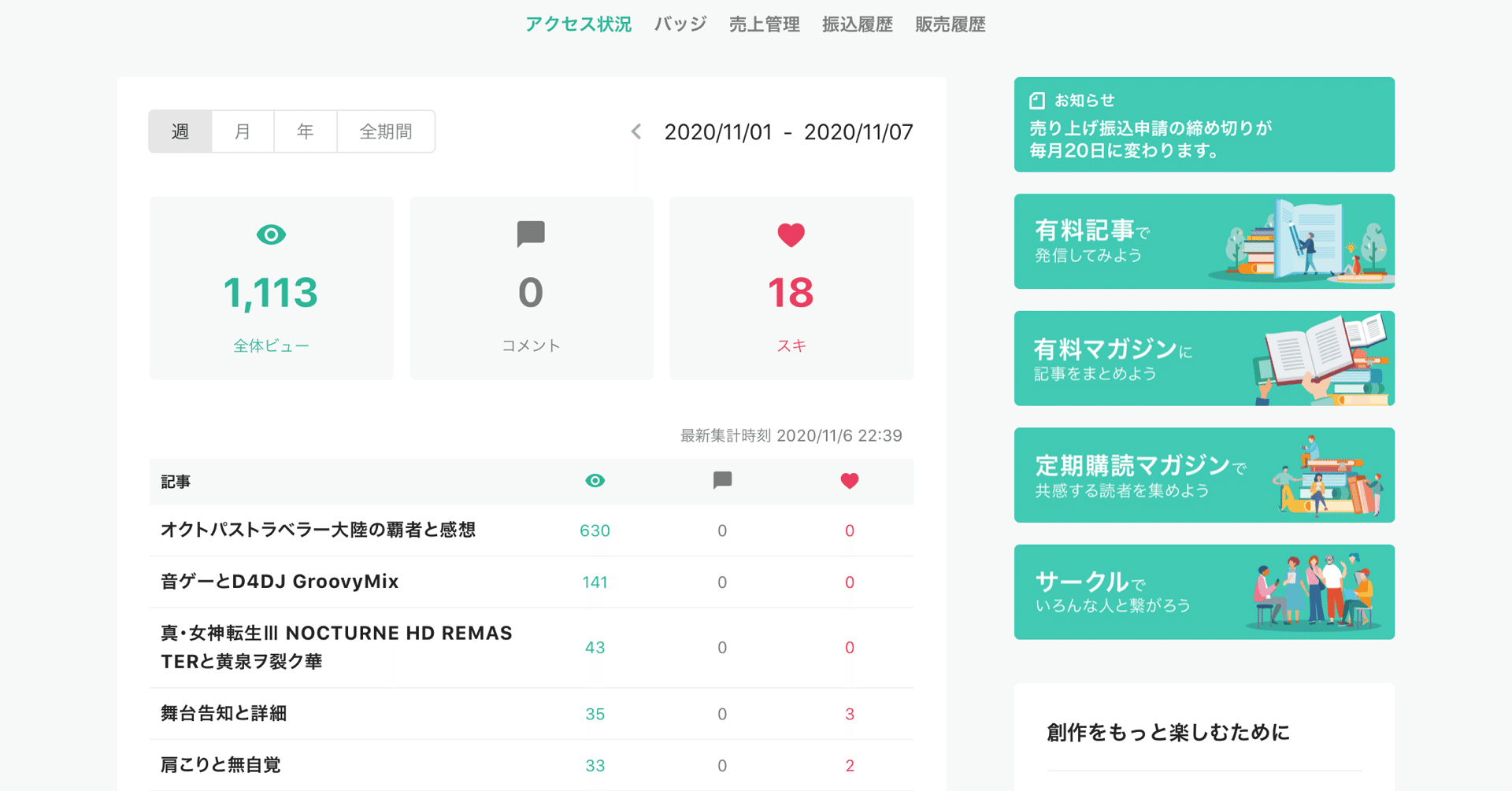Select the 年 period toggle
This screenshot has height=791, width=1512.
point(306,131)
